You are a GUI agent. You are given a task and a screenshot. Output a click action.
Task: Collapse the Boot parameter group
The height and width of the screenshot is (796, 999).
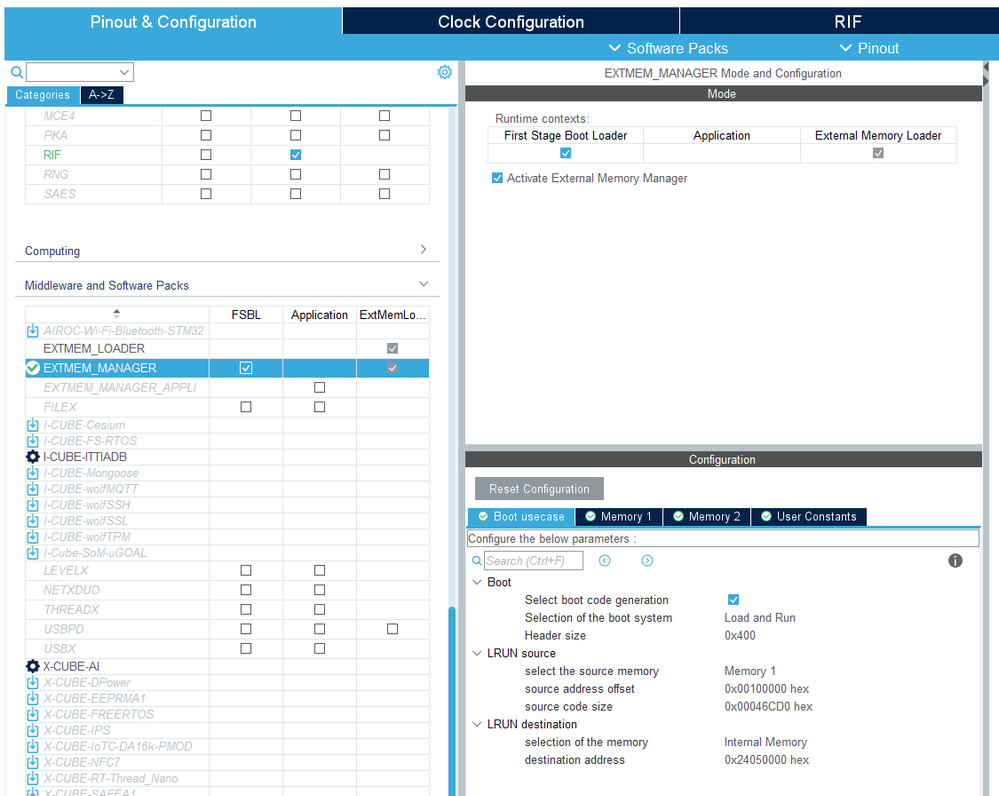477,582
